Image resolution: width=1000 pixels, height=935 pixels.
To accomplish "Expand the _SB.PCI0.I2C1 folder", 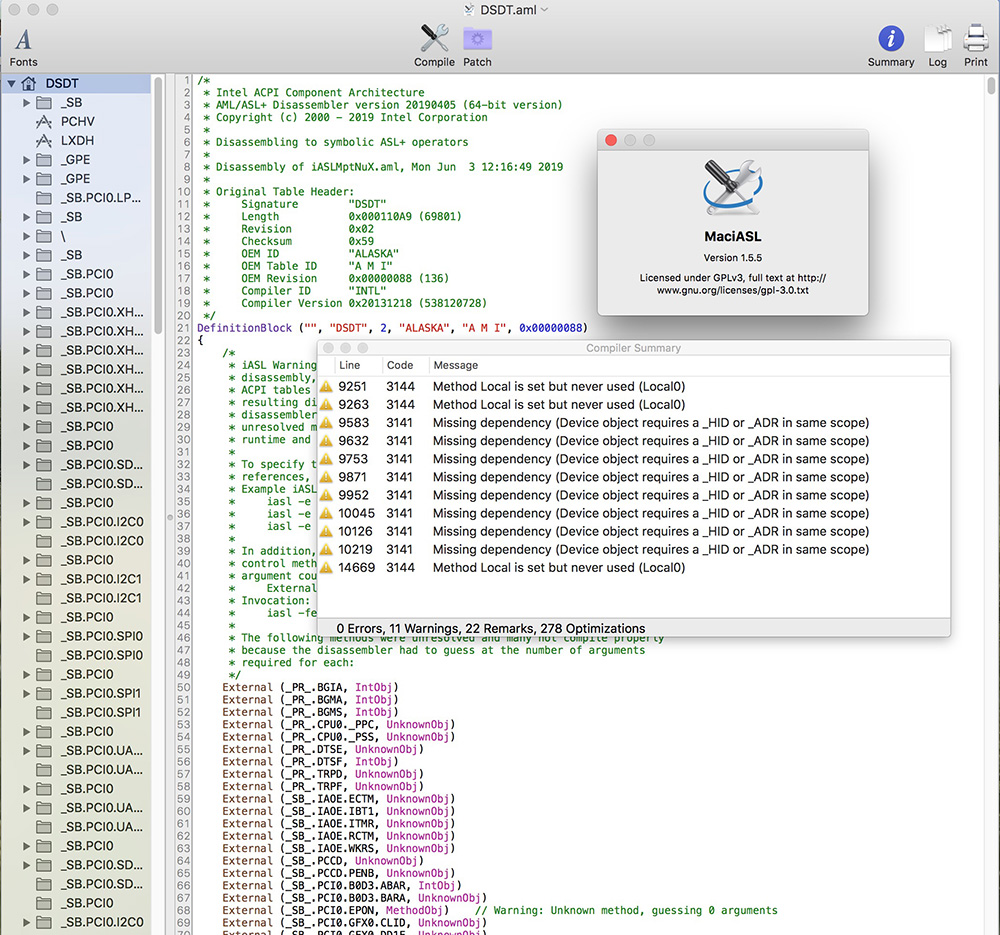I will click(x=26, y=579).
